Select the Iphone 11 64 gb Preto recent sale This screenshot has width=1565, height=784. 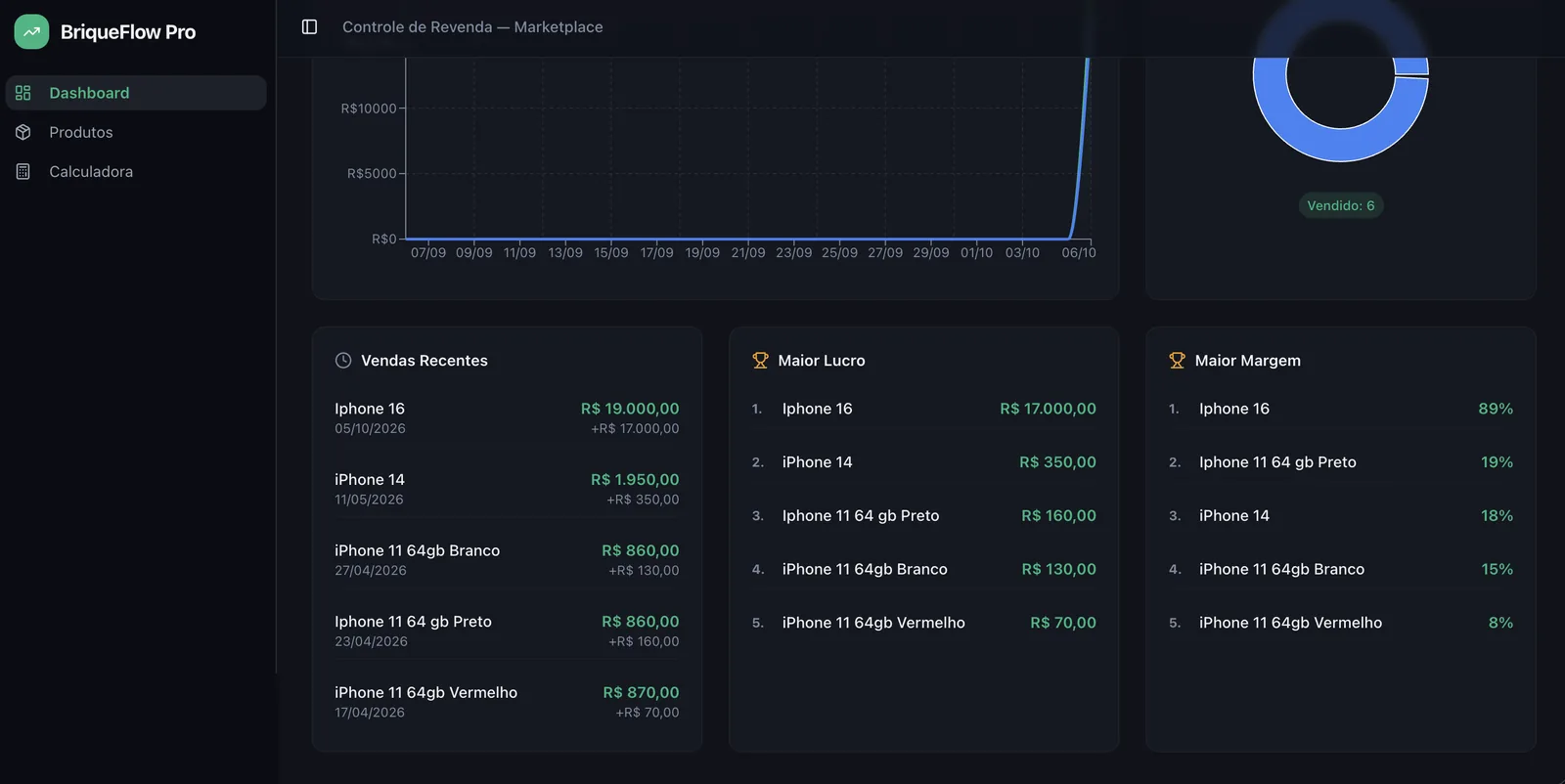[507, 631]
